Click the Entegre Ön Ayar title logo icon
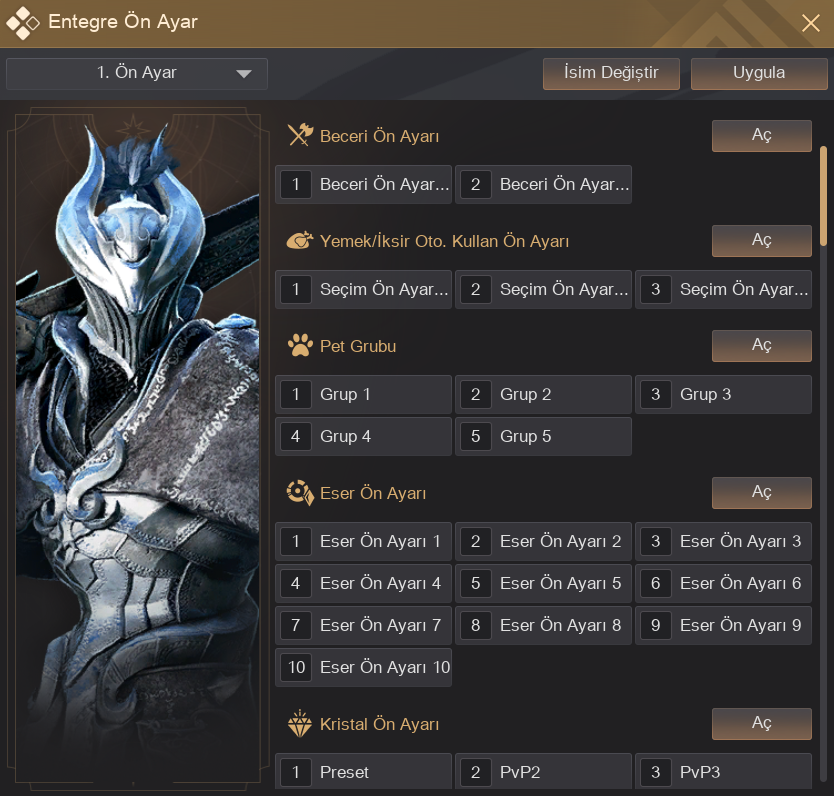The width and height of the screenshot is (834, 796). (24, 22)
